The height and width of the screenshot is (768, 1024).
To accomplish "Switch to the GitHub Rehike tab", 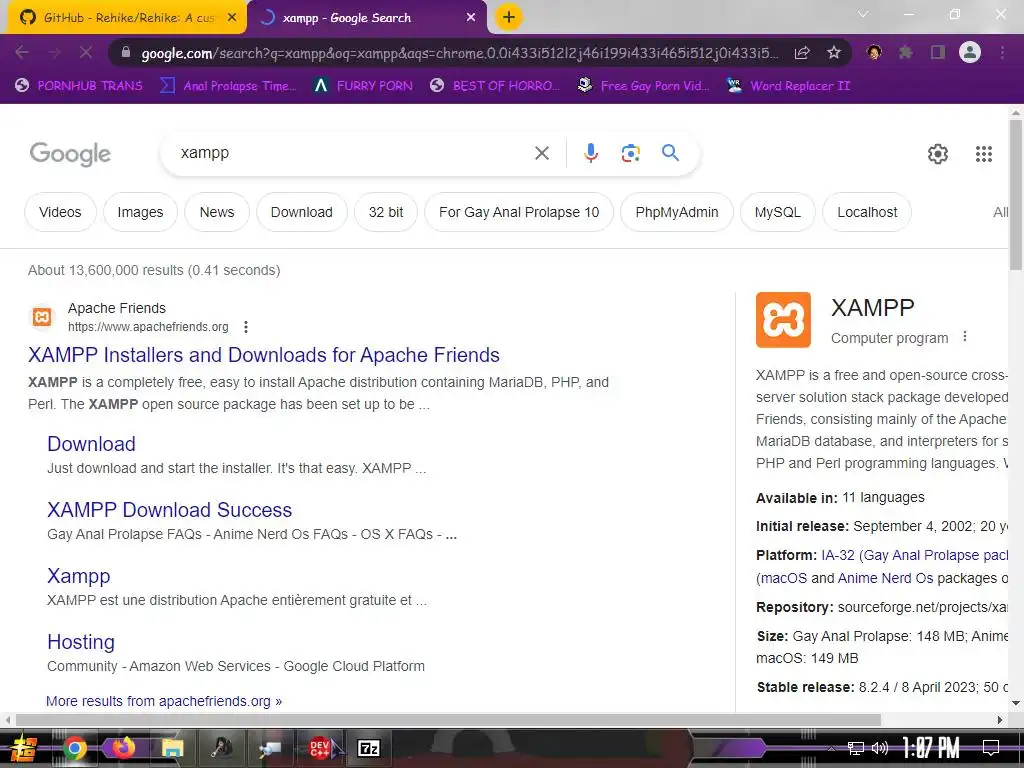I will (127, 18).
